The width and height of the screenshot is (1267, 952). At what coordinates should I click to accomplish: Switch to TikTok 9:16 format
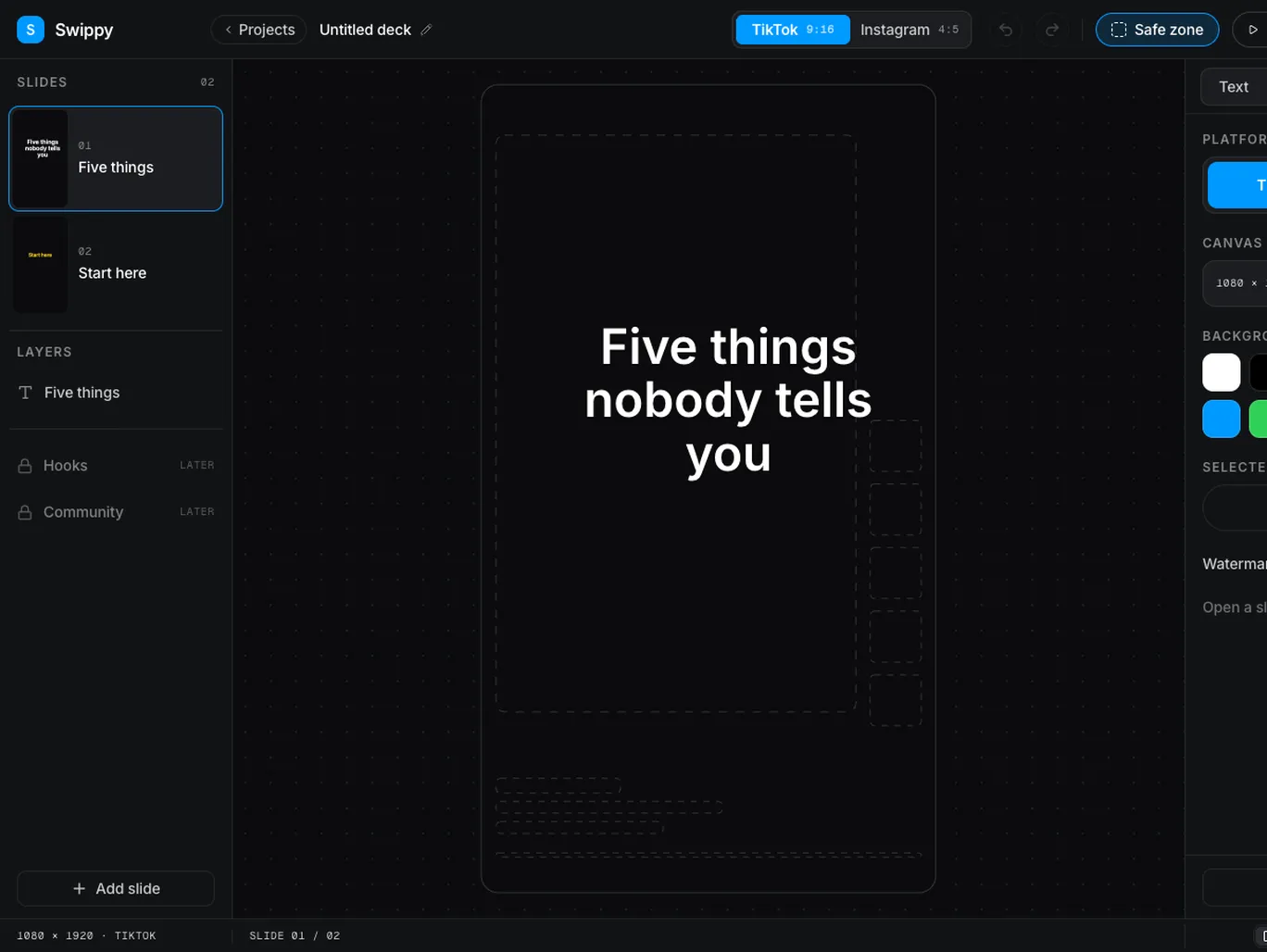click(x=793, y=30)
